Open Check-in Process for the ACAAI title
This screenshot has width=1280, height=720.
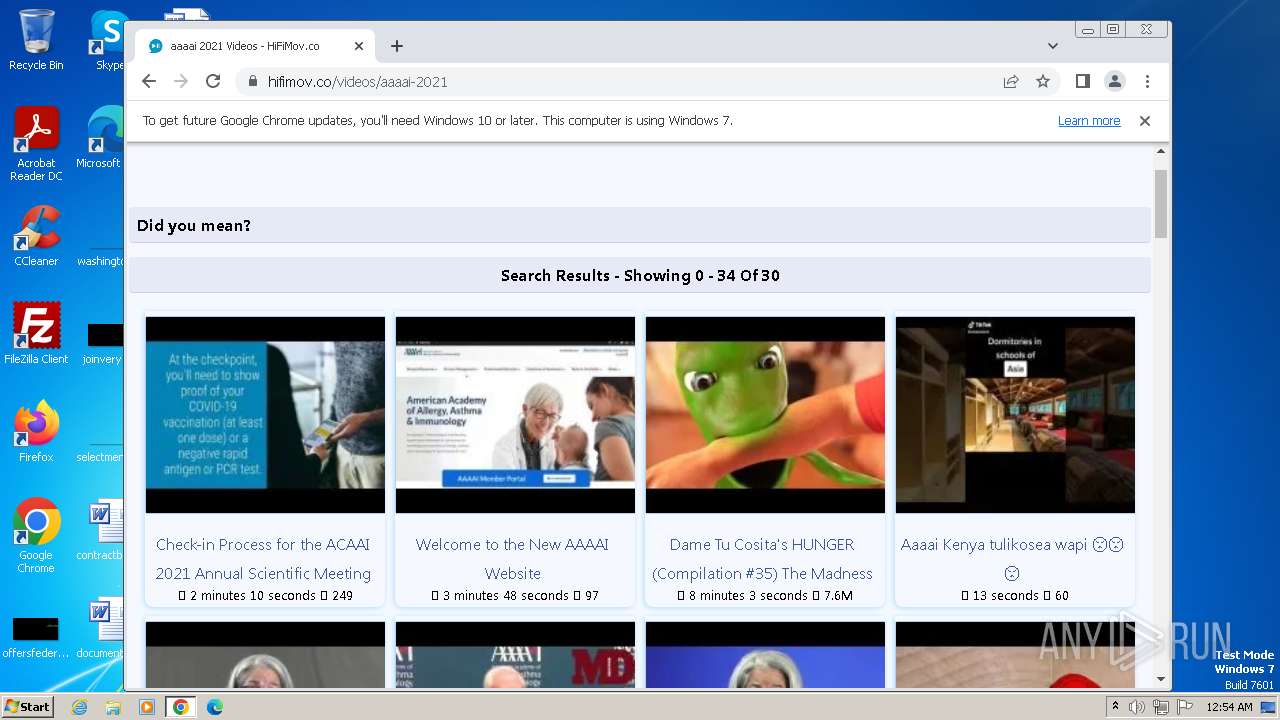263,559
